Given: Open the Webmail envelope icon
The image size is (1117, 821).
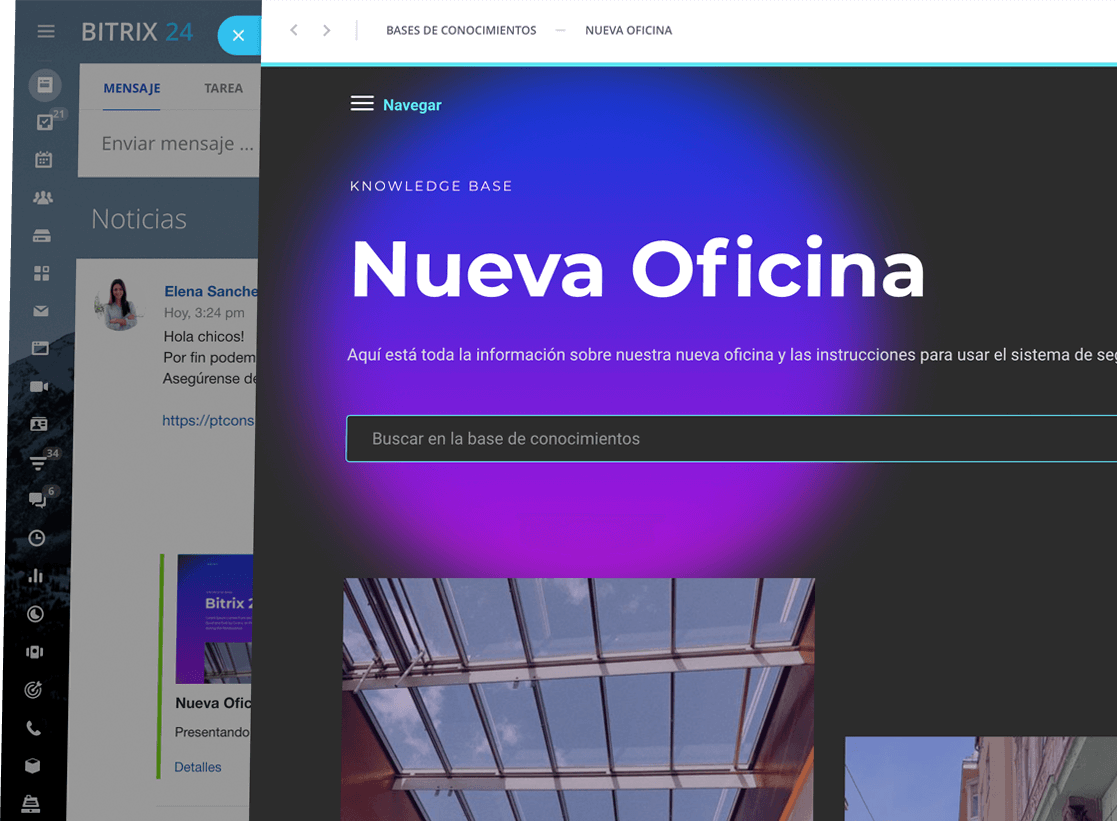Looking at the screenshot, I should tap(41, 311).
